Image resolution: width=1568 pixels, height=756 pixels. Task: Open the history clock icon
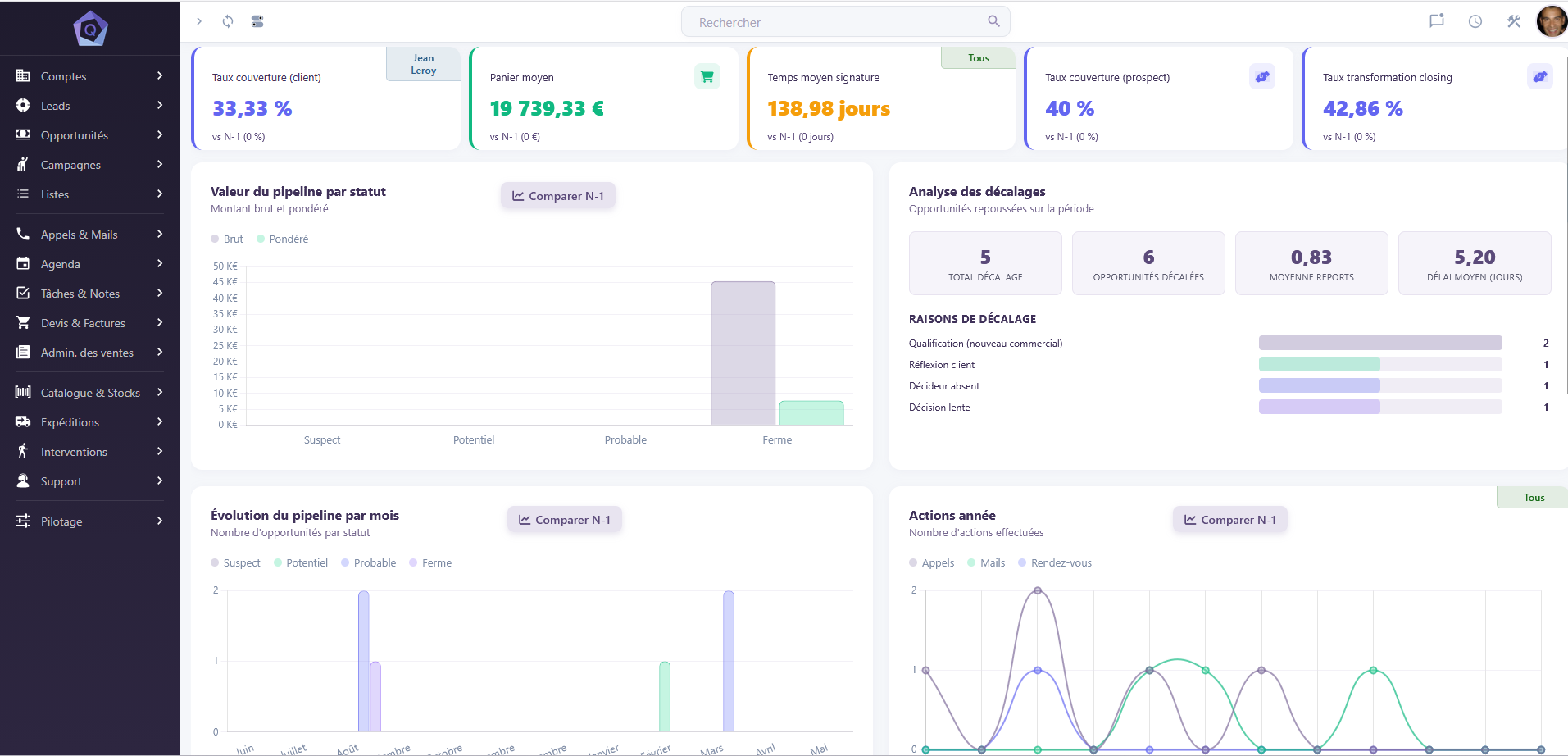1475,21
